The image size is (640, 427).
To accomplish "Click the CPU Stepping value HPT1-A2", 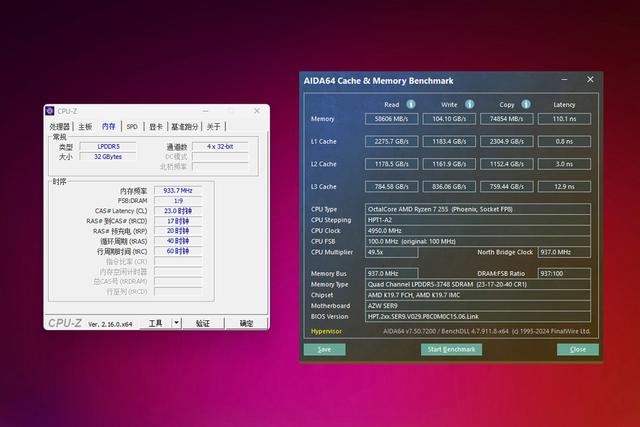I will (x=478, y=220).
